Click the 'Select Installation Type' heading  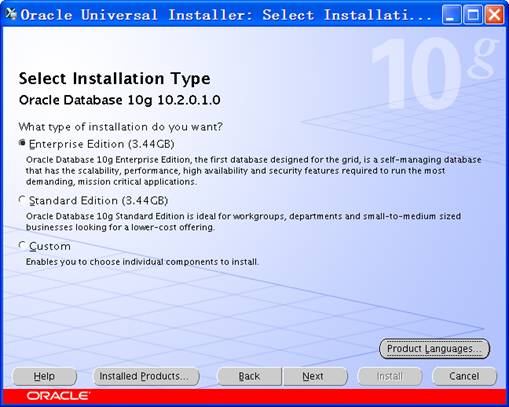115,79
